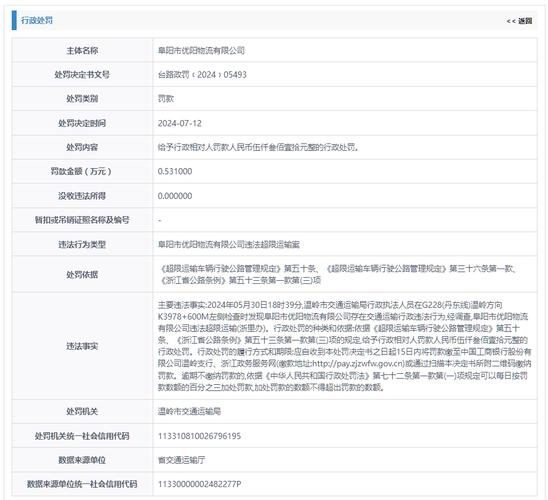Select the 处罚依据 legal basis text
548x500 pixels.
(x=338, y=274)
